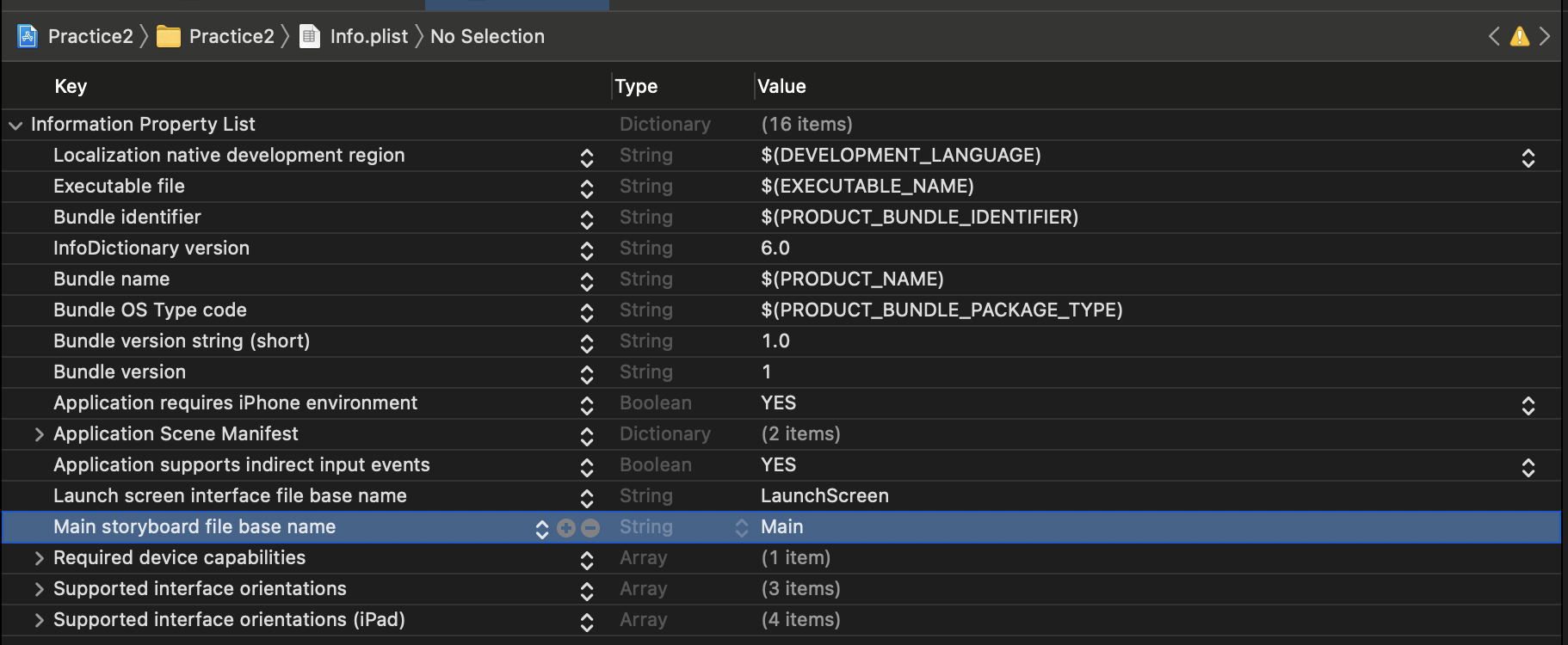
Task: Select No Selection breadcrumb item
Action: pyautogui.click(x=487, y=36)
